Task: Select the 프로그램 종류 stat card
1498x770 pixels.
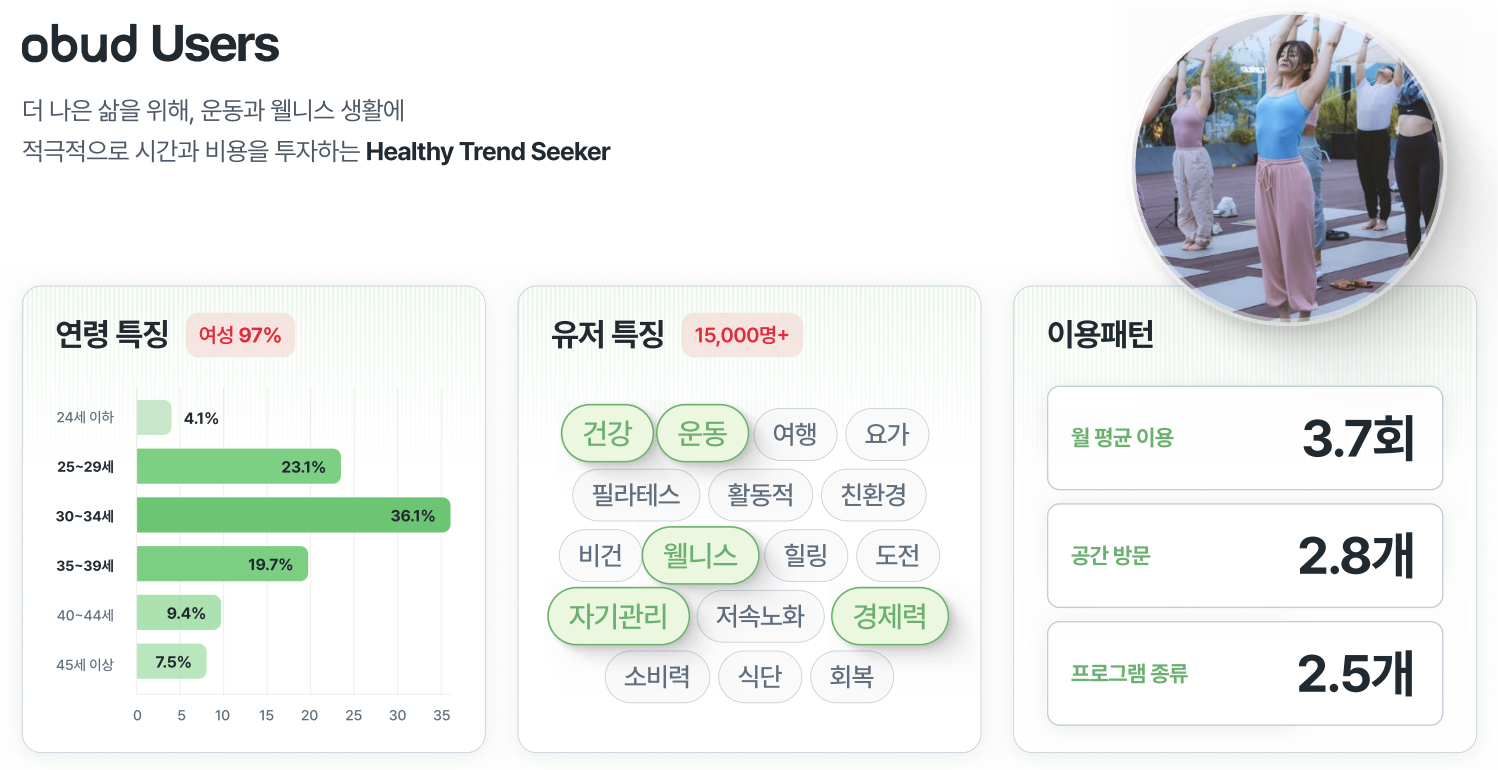Action: pos(1244,674)
